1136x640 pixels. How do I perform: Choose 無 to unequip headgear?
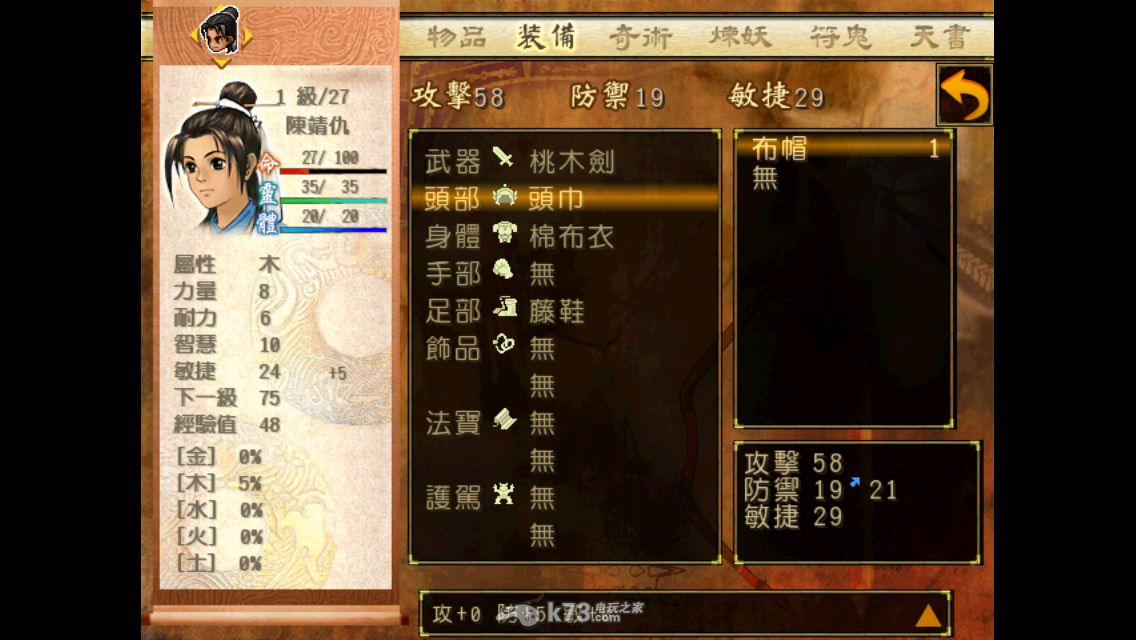click(x=765, y=178)
